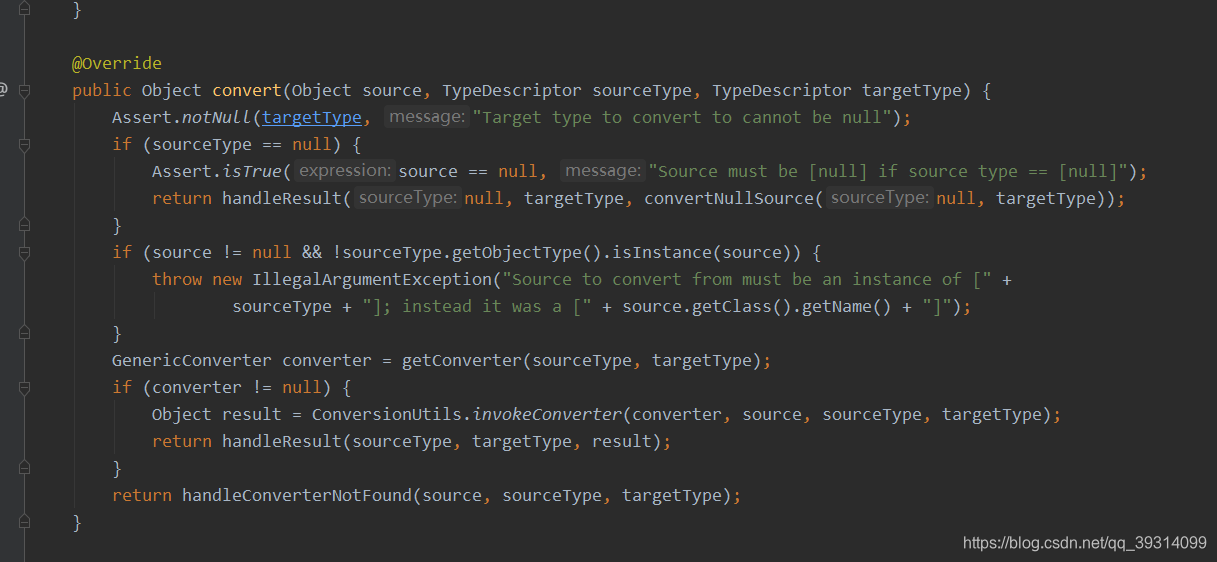Click 'GenericConverter' type name

(x=192, y=360)
